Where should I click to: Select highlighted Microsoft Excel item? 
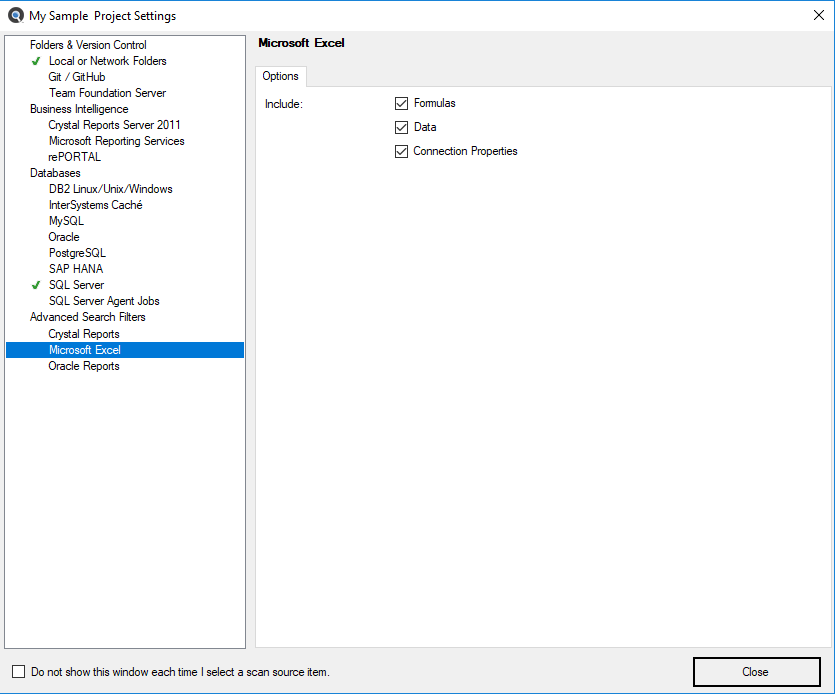coord(125,350)
